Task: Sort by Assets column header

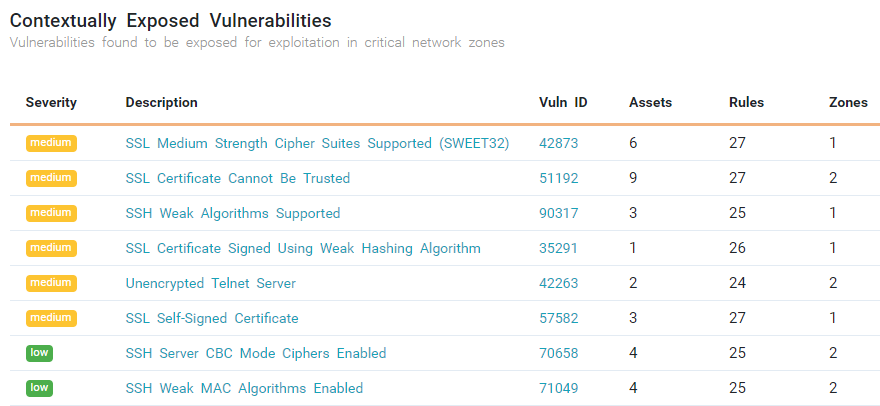Action: (650, 102)
